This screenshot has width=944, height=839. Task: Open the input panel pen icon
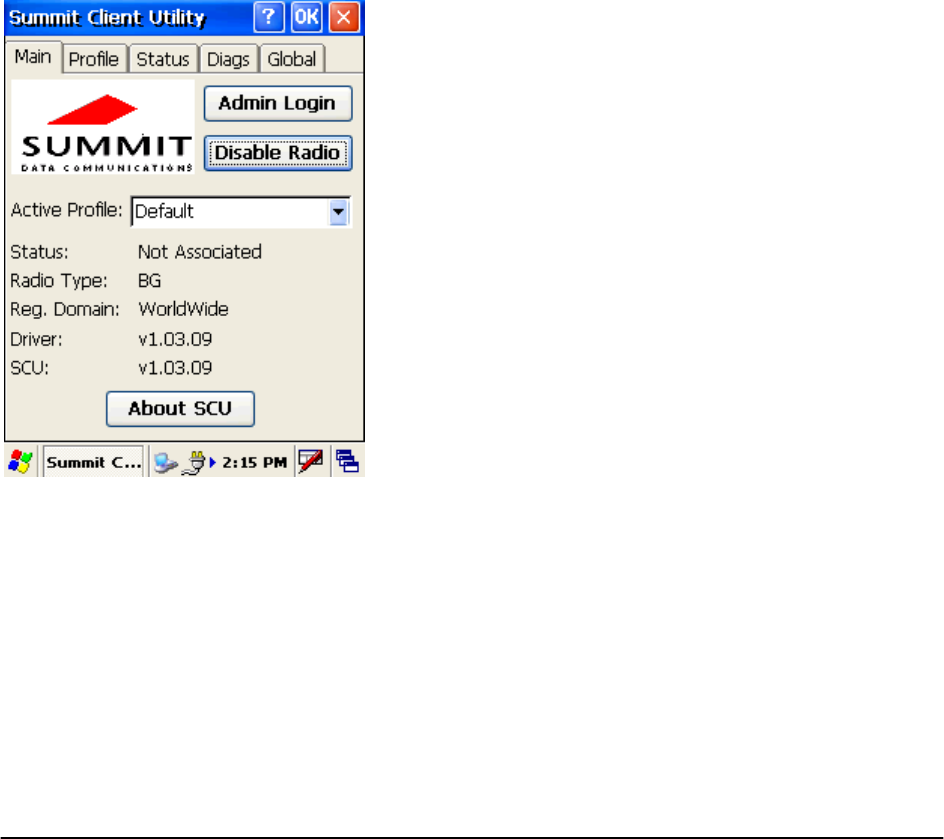pyautogui.click(x=311, y=462)
